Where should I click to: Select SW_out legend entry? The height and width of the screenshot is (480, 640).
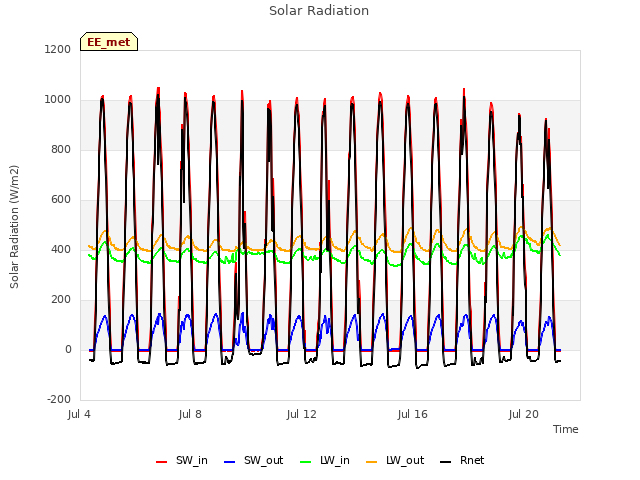(253, 460)
